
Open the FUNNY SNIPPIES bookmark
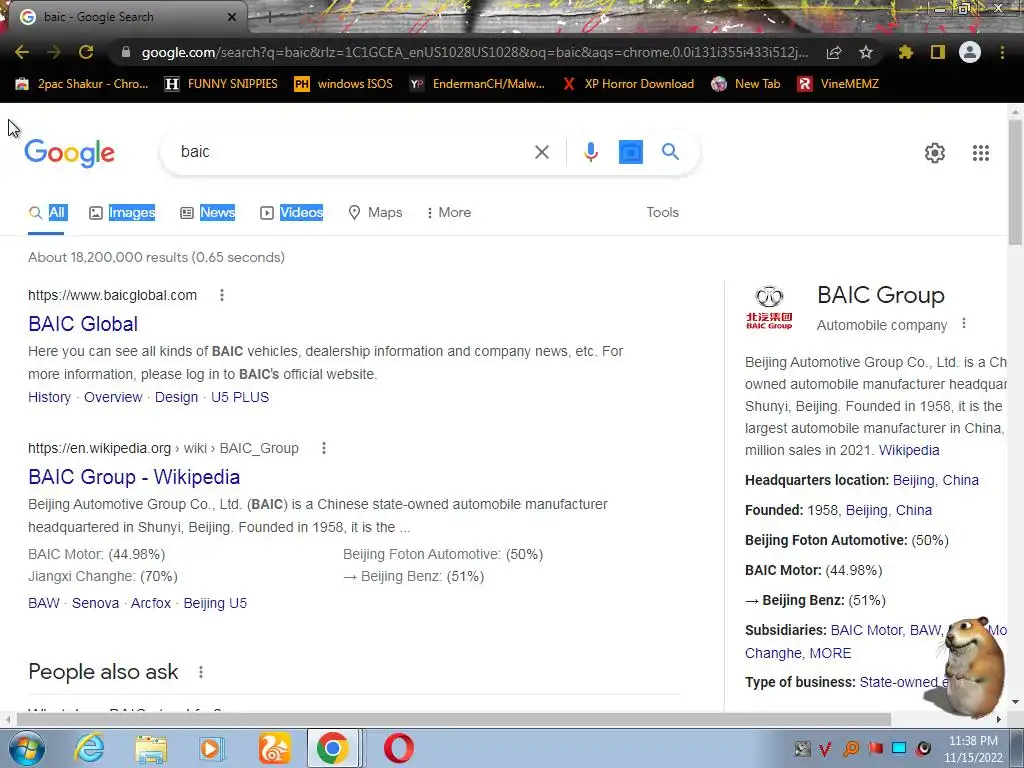[x=221, y=84]
